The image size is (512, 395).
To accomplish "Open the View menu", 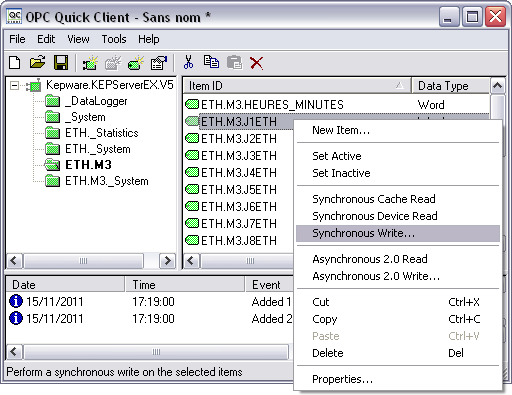I will (x=78, y=39).
